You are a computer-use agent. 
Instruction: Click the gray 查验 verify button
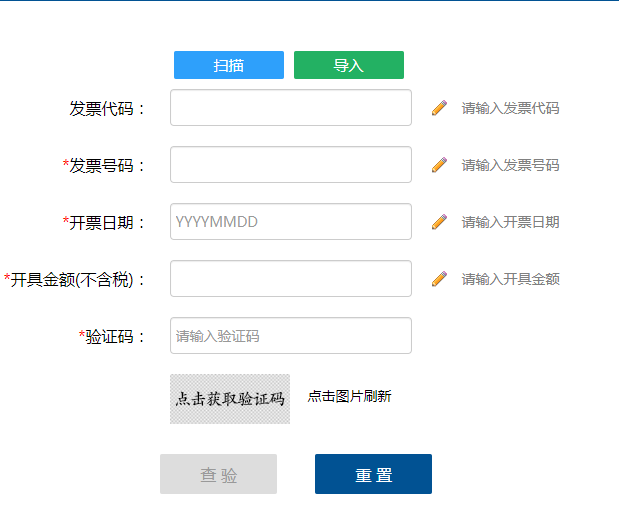tap(218, 474)
